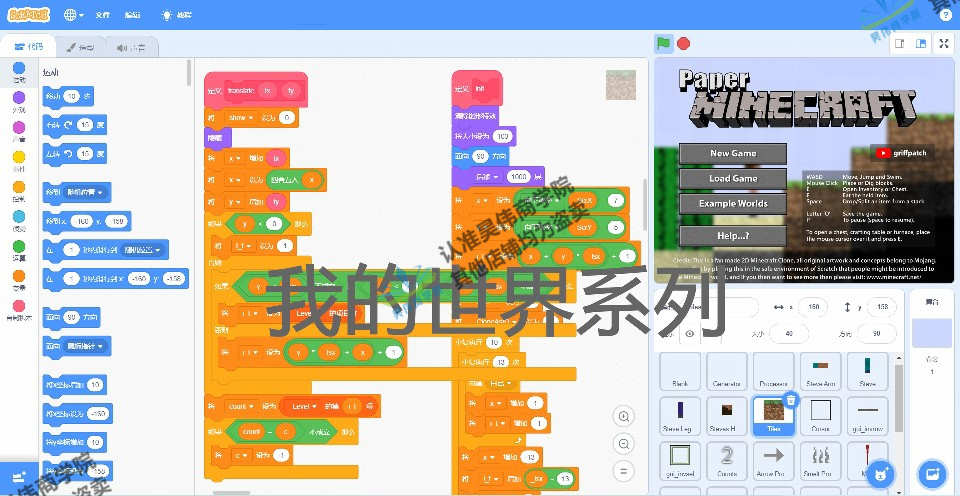
Task: Zoom in on the code workspace
Action: click(x=624, y=416)
